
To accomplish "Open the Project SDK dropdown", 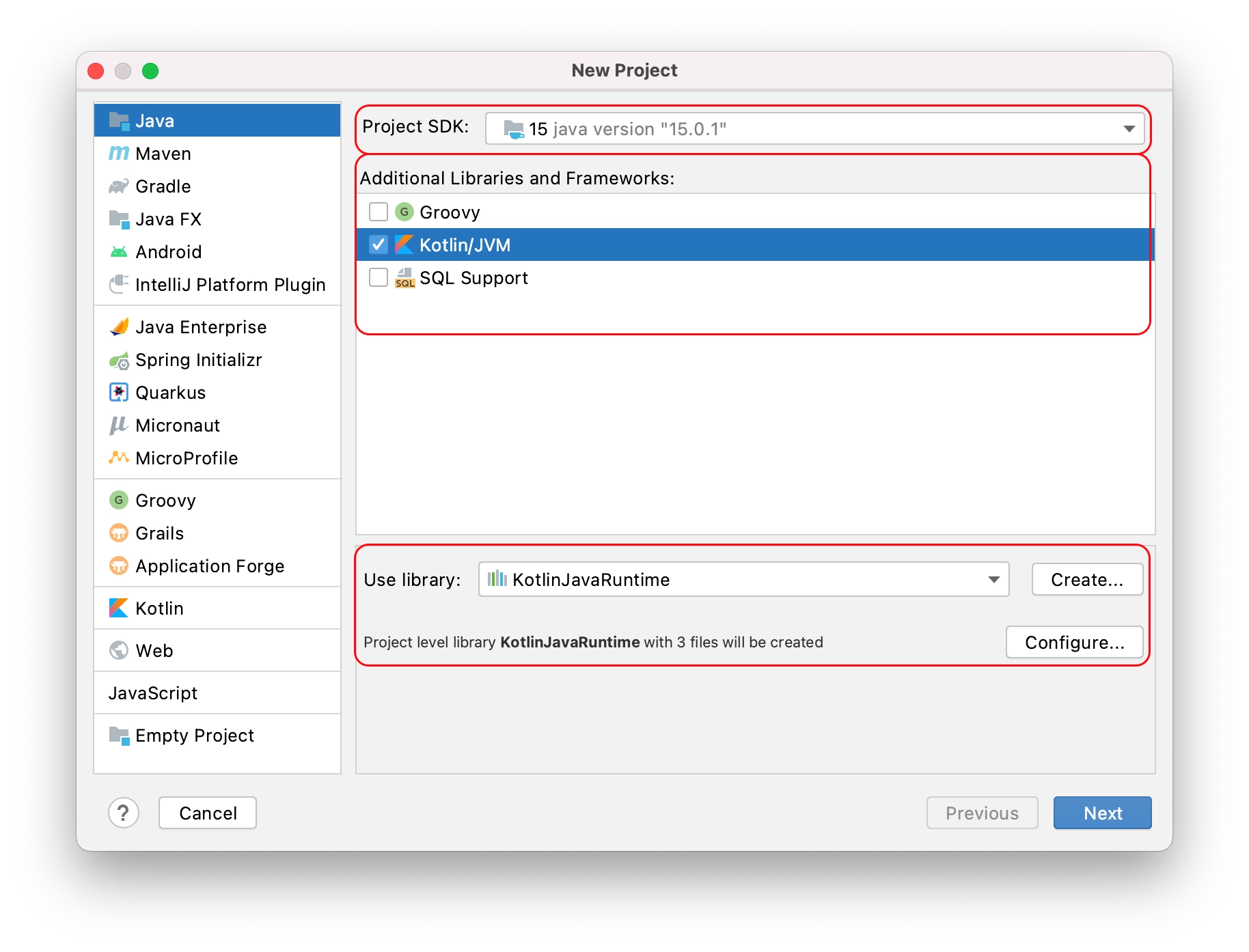I will click(814, 128).
